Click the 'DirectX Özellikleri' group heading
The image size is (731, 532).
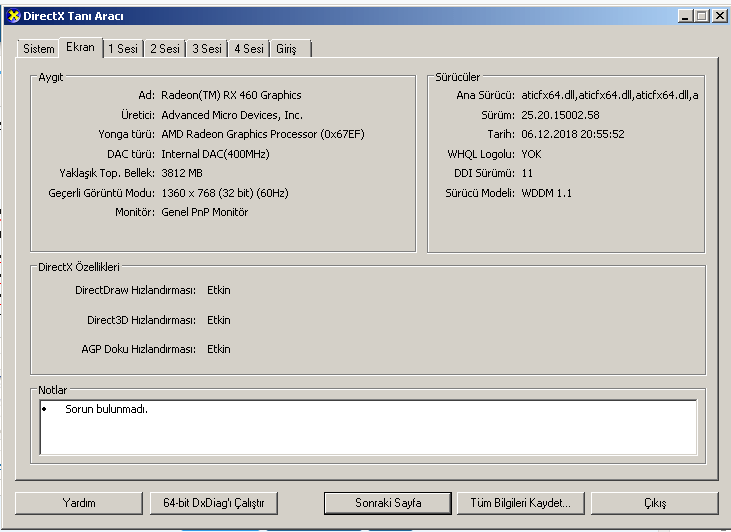coord(79,267)
